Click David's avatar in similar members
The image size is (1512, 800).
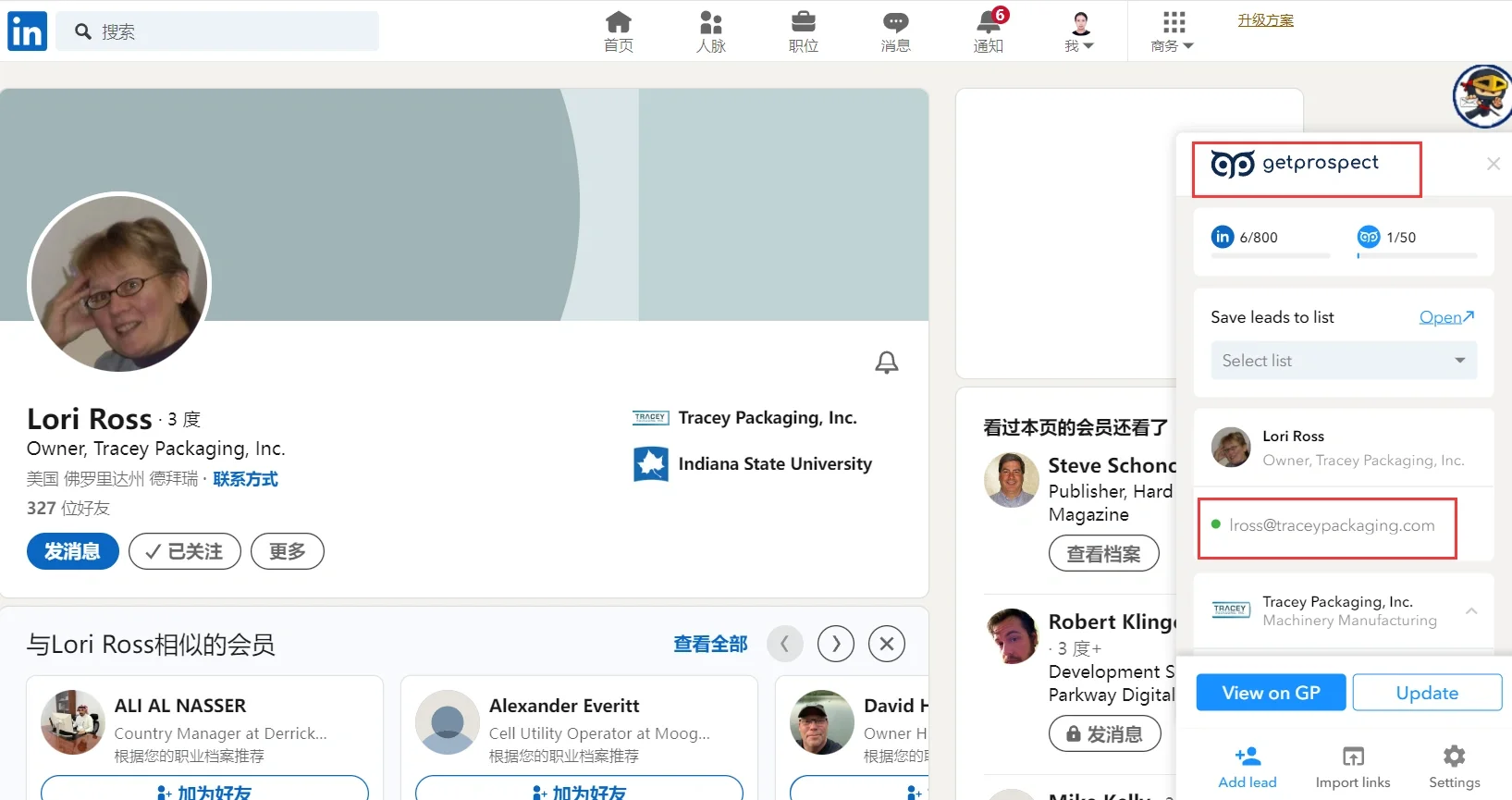click(822, 722)
